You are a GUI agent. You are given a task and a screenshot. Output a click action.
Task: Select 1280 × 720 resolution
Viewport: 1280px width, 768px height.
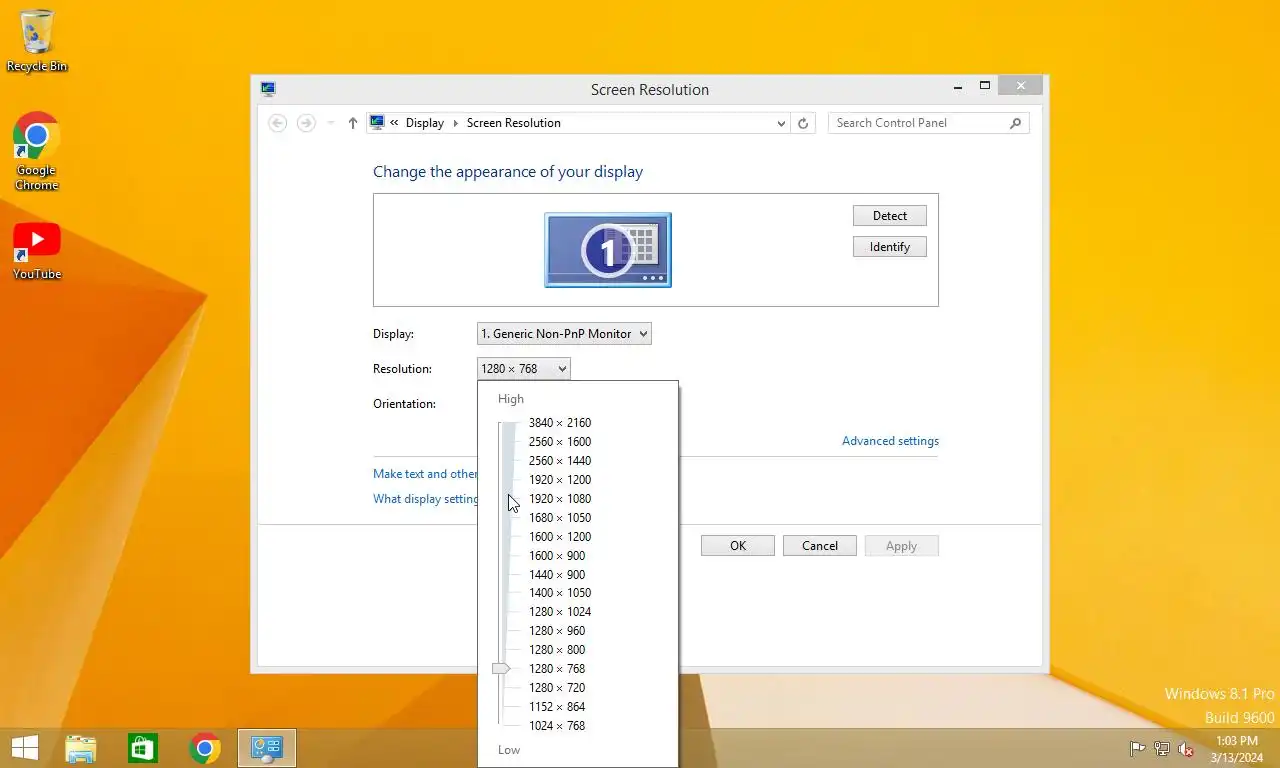coord(557,688)
